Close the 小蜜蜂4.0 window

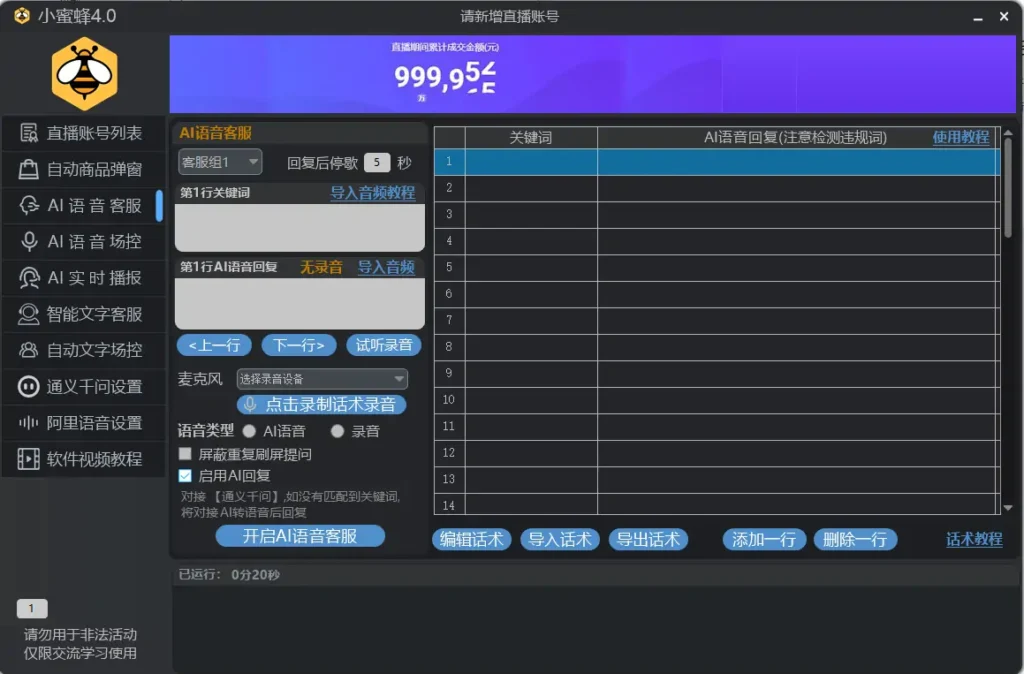coord(1004,16)
